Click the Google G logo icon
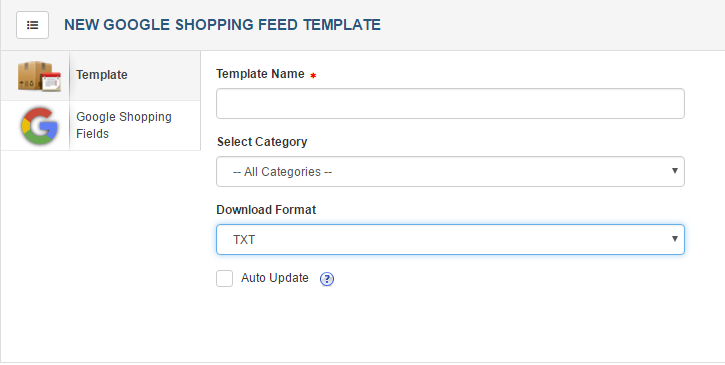Image resolution: width=725 pixels, height=365 pixels. pos(39,125)
